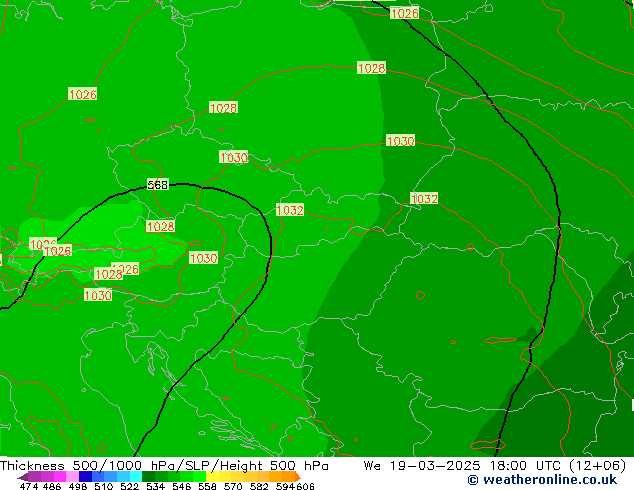Click the 606 legend value

coord(305,486)
